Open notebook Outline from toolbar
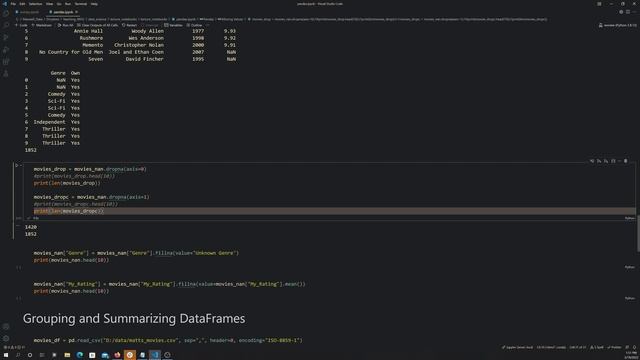 194,25
